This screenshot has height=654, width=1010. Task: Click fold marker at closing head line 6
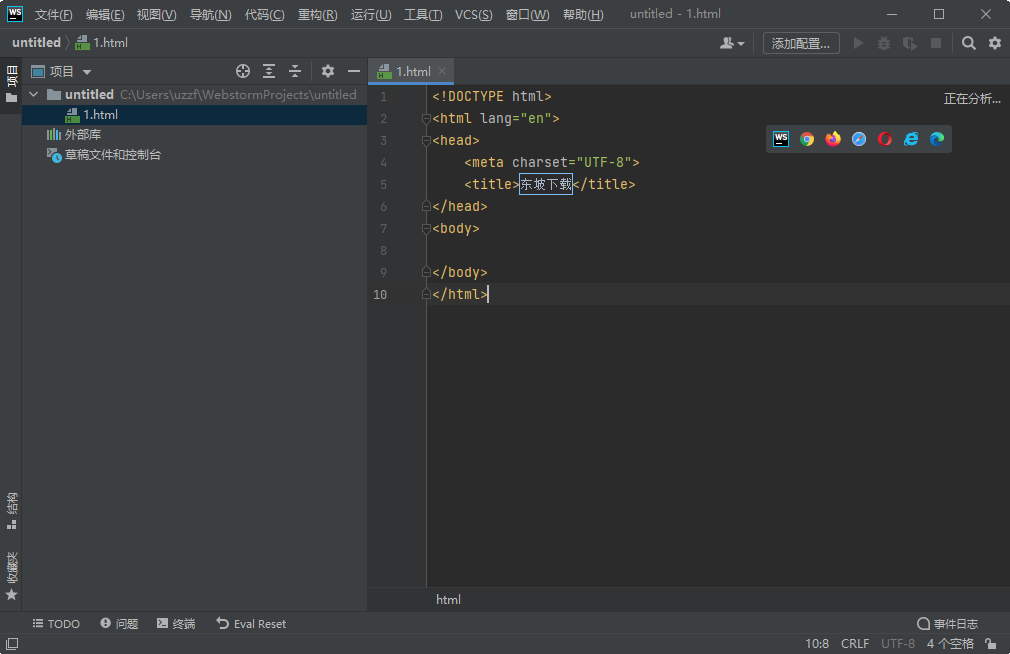426,206
